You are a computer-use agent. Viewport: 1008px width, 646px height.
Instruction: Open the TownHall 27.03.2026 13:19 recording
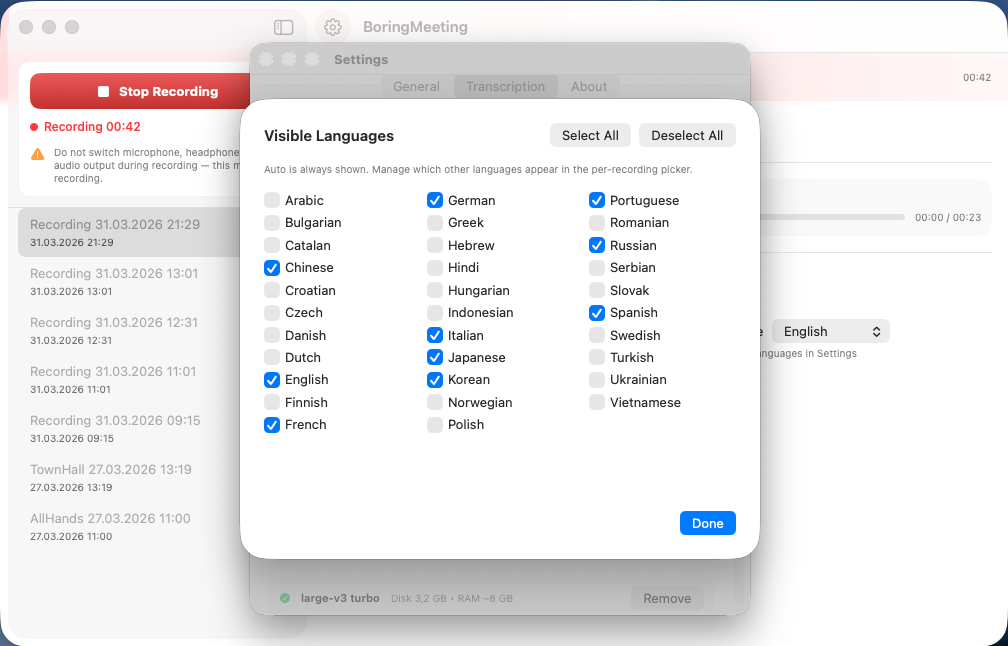[x=111, y=477]
